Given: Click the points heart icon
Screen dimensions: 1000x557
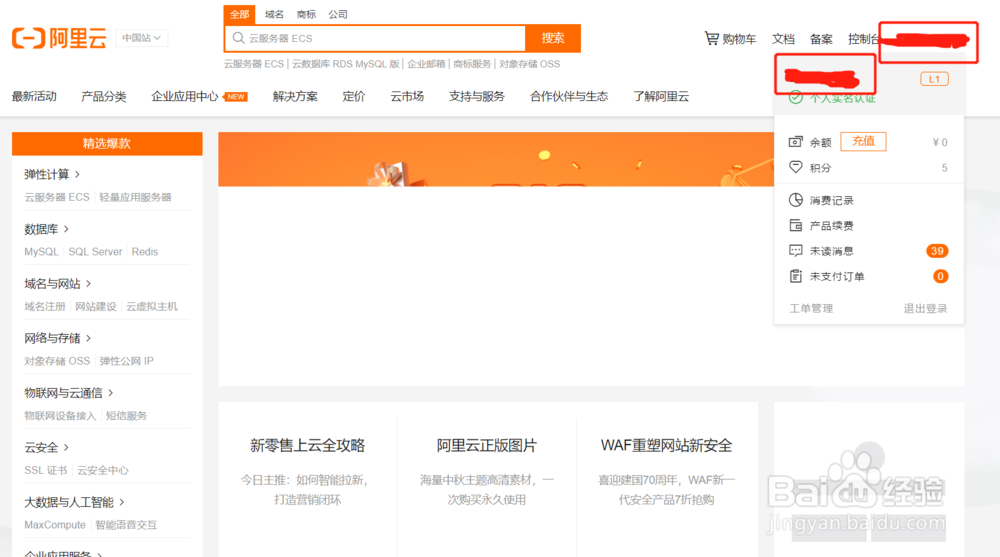Looking at the screenshot, I should [x=795, y=167].
